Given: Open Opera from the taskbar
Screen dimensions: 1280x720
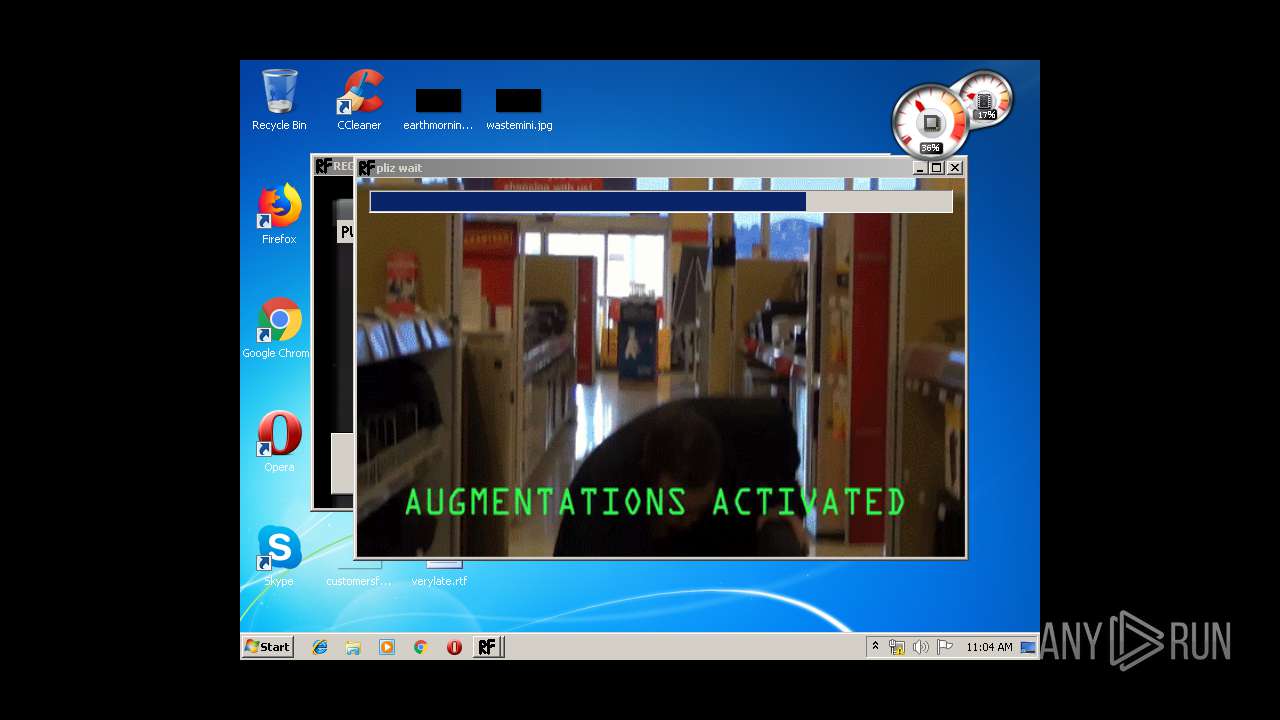Looking at the screenshot, I should pyautogui.click(x=454, y=647).
